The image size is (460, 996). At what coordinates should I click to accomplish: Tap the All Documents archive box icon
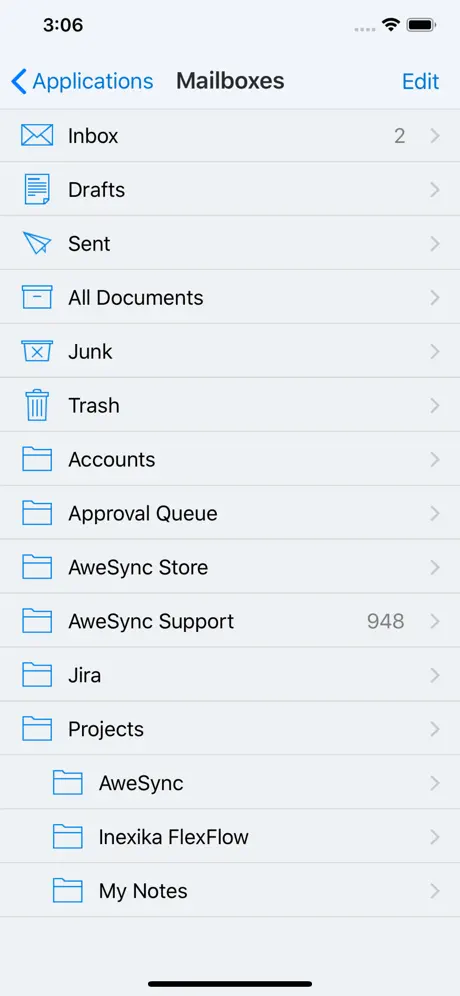click(37, 297)
